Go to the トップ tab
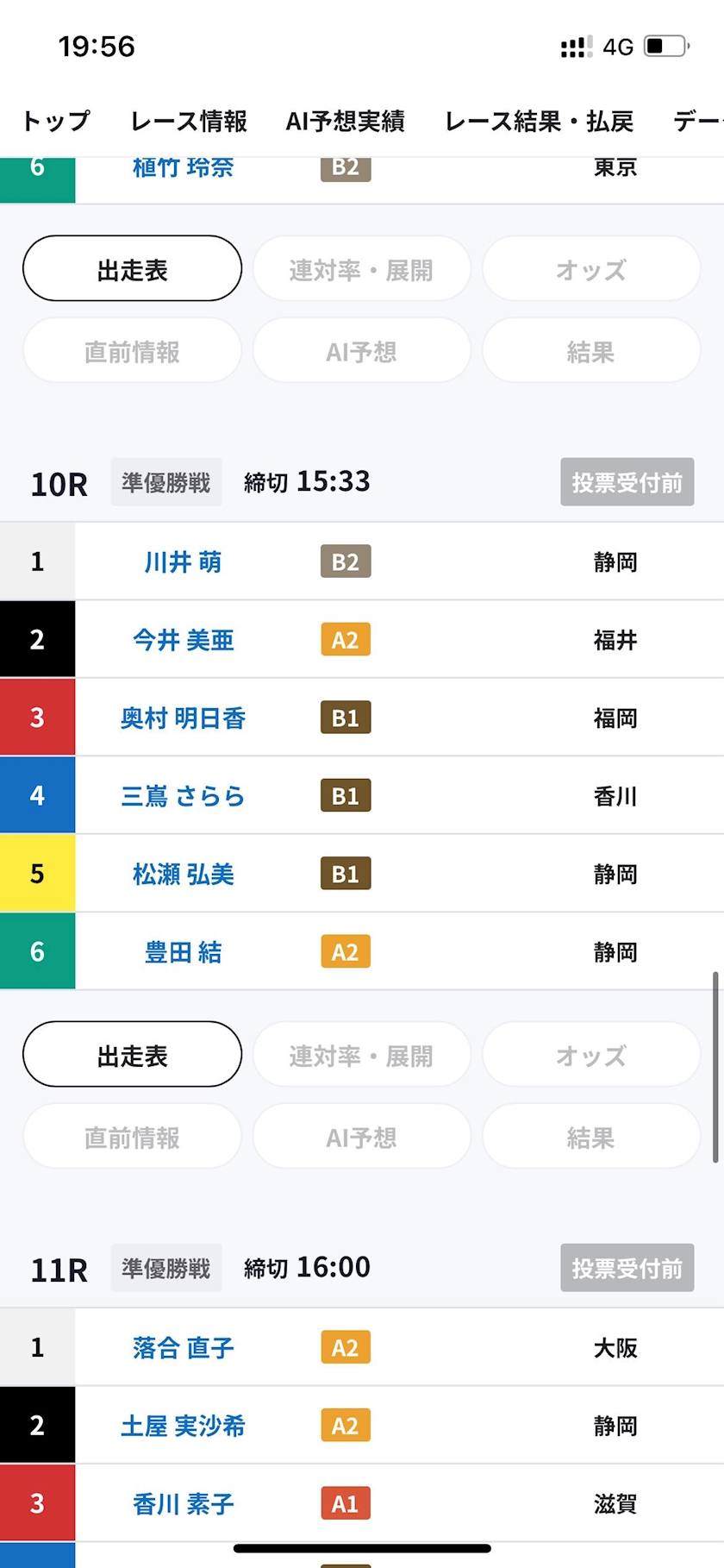 click(56, 122)
